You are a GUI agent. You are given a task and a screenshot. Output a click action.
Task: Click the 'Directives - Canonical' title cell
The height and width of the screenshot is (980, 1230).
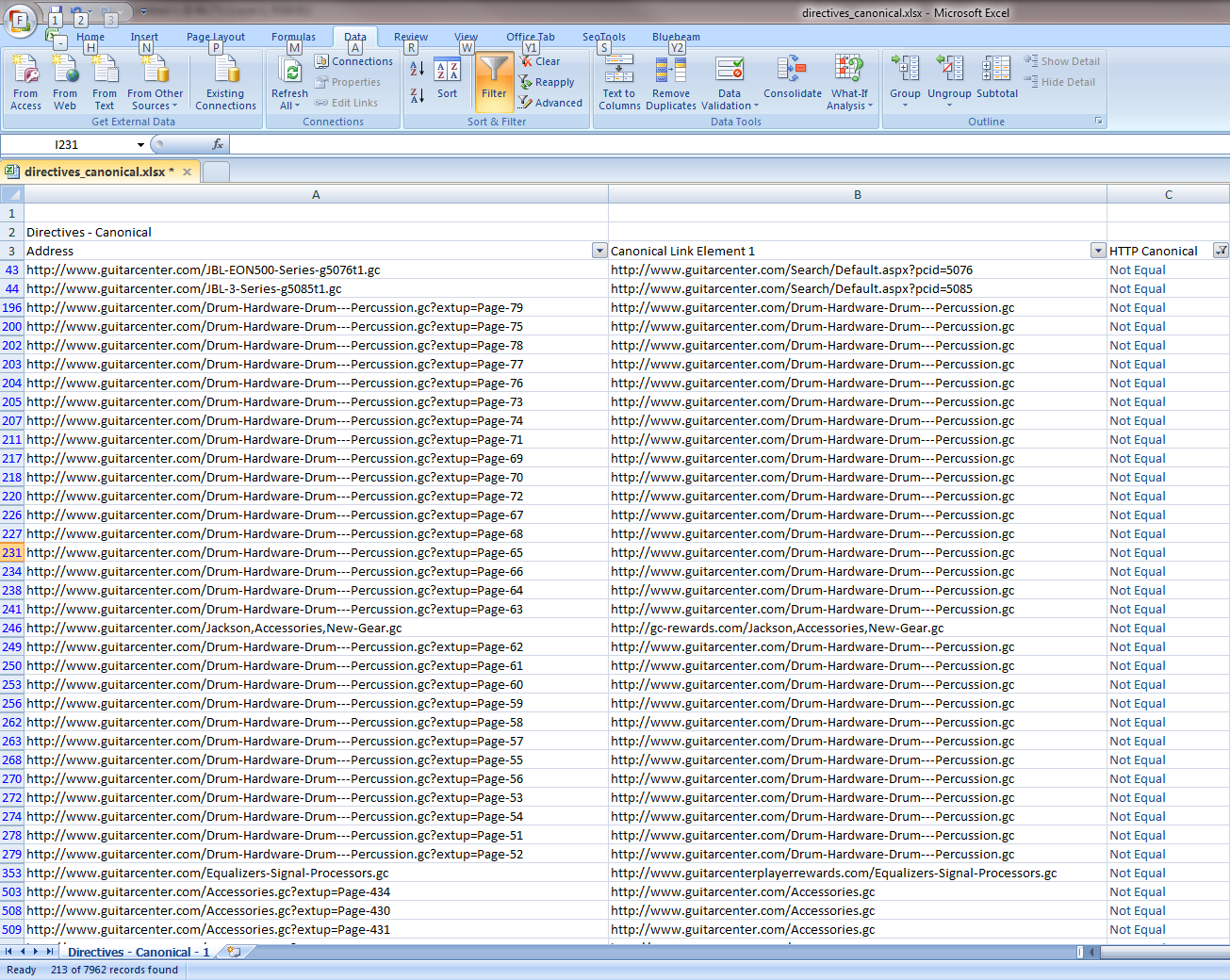[x=316, y=232]
